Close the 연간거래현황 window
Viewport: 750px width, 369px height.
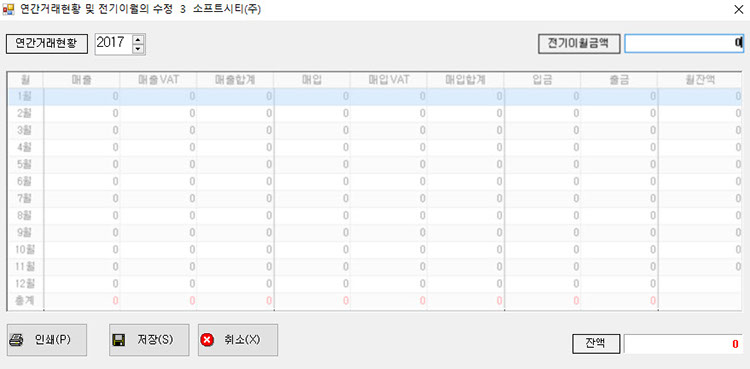coord(739,10)
